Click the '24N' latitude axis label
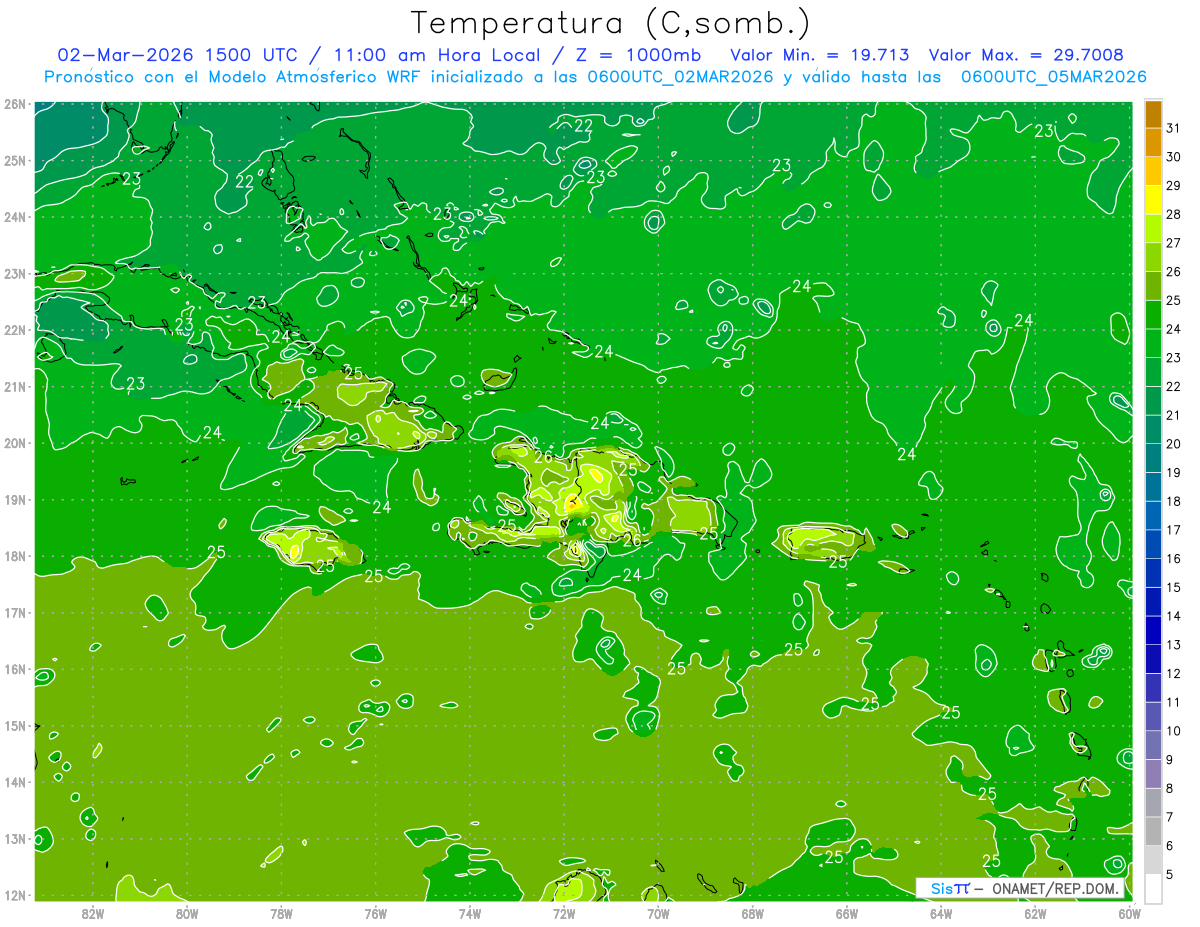 pyautogui.click(x=15, y=217)
